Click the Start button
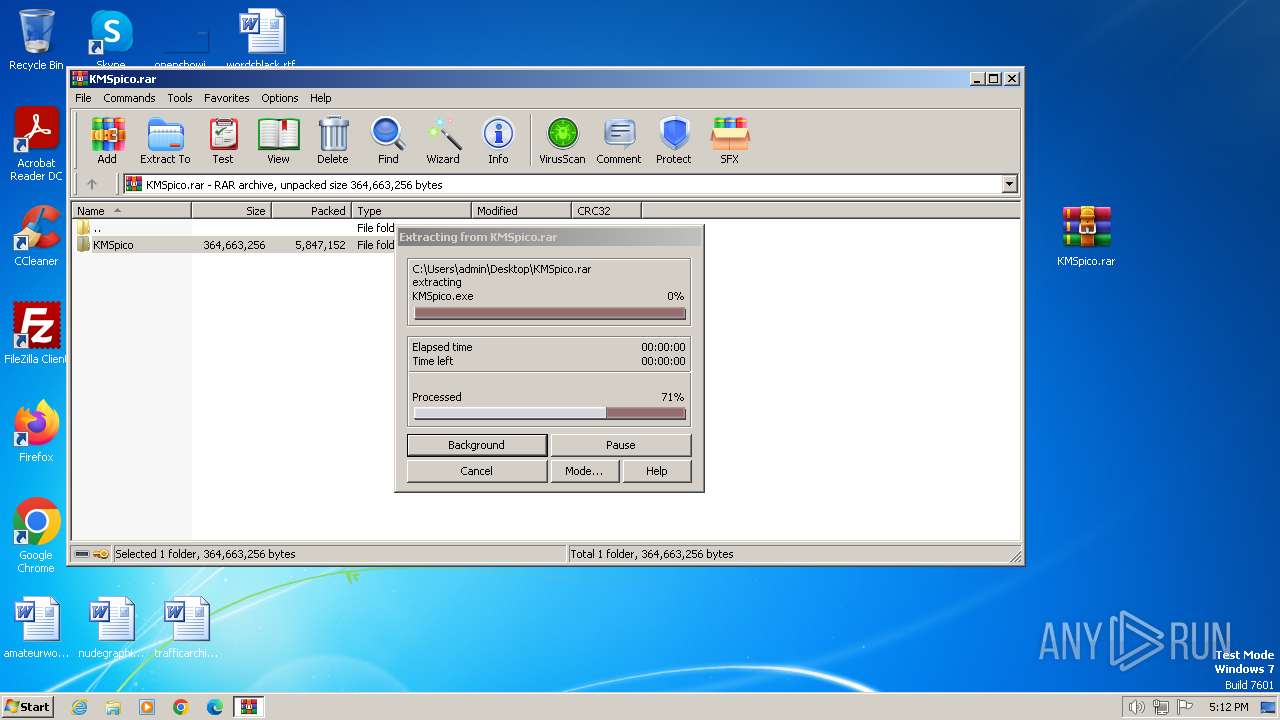This screenshot has height=720, width=1280. coord(28,707)
